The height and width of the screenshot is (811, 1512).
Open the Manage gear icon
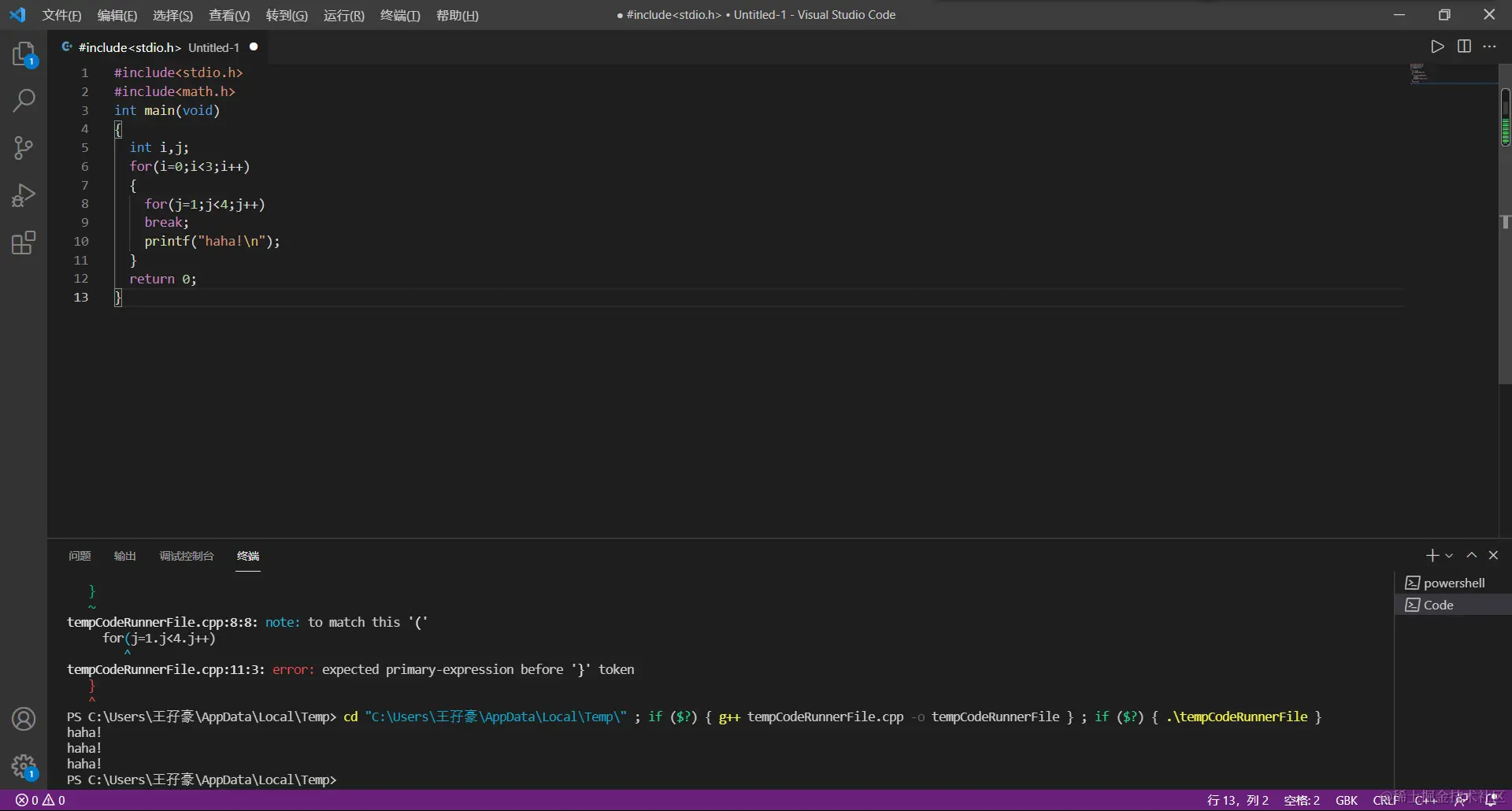(x=24, y=766)
